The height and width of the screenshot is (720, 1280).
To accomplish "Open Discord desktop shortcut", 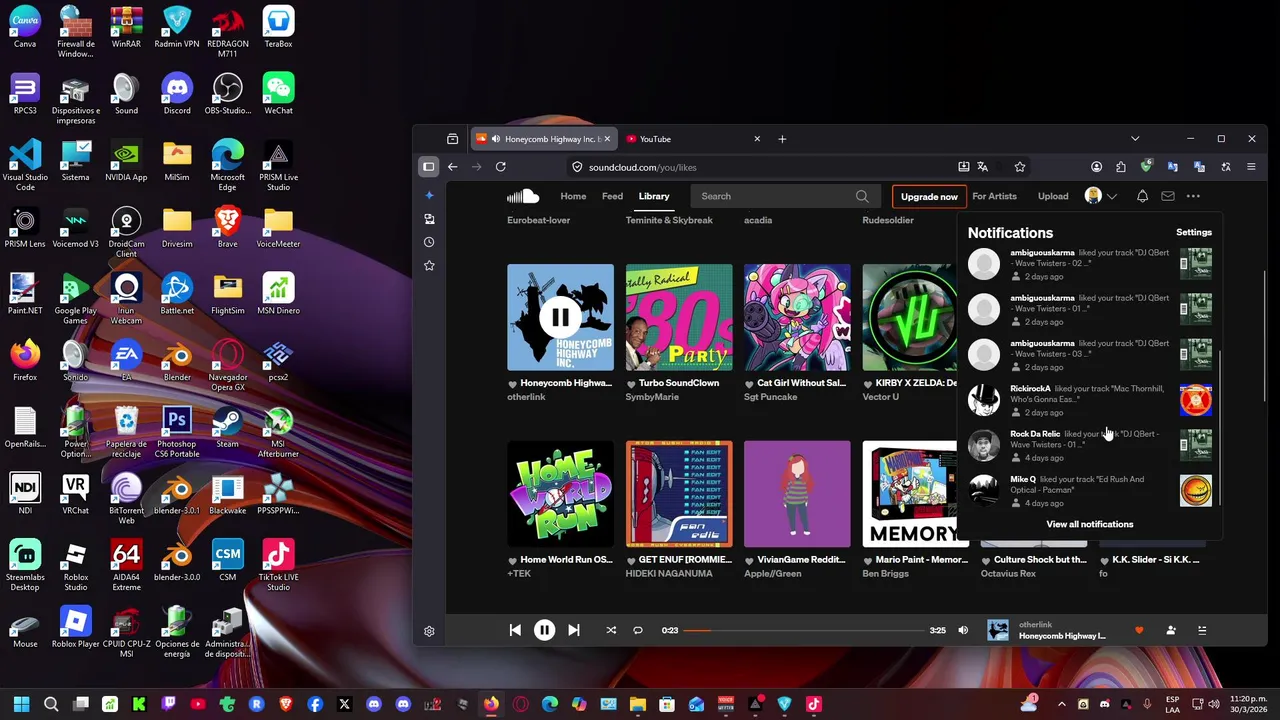I will click(x=177, y=94).
